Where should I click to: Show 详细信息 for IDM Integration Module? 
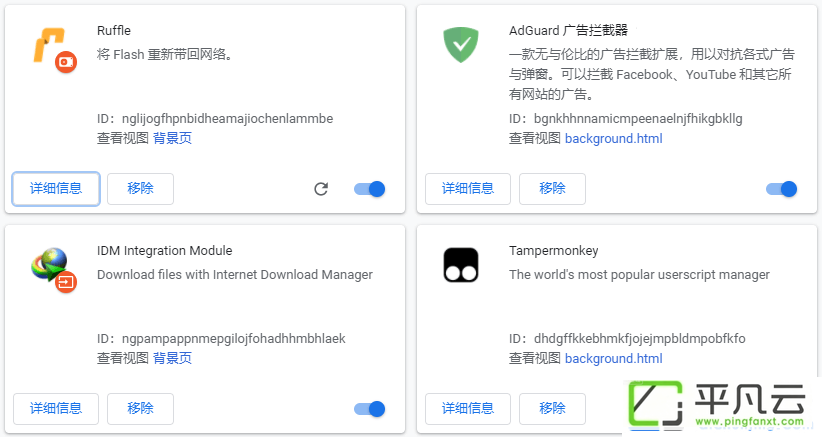[x=56, y=409]
